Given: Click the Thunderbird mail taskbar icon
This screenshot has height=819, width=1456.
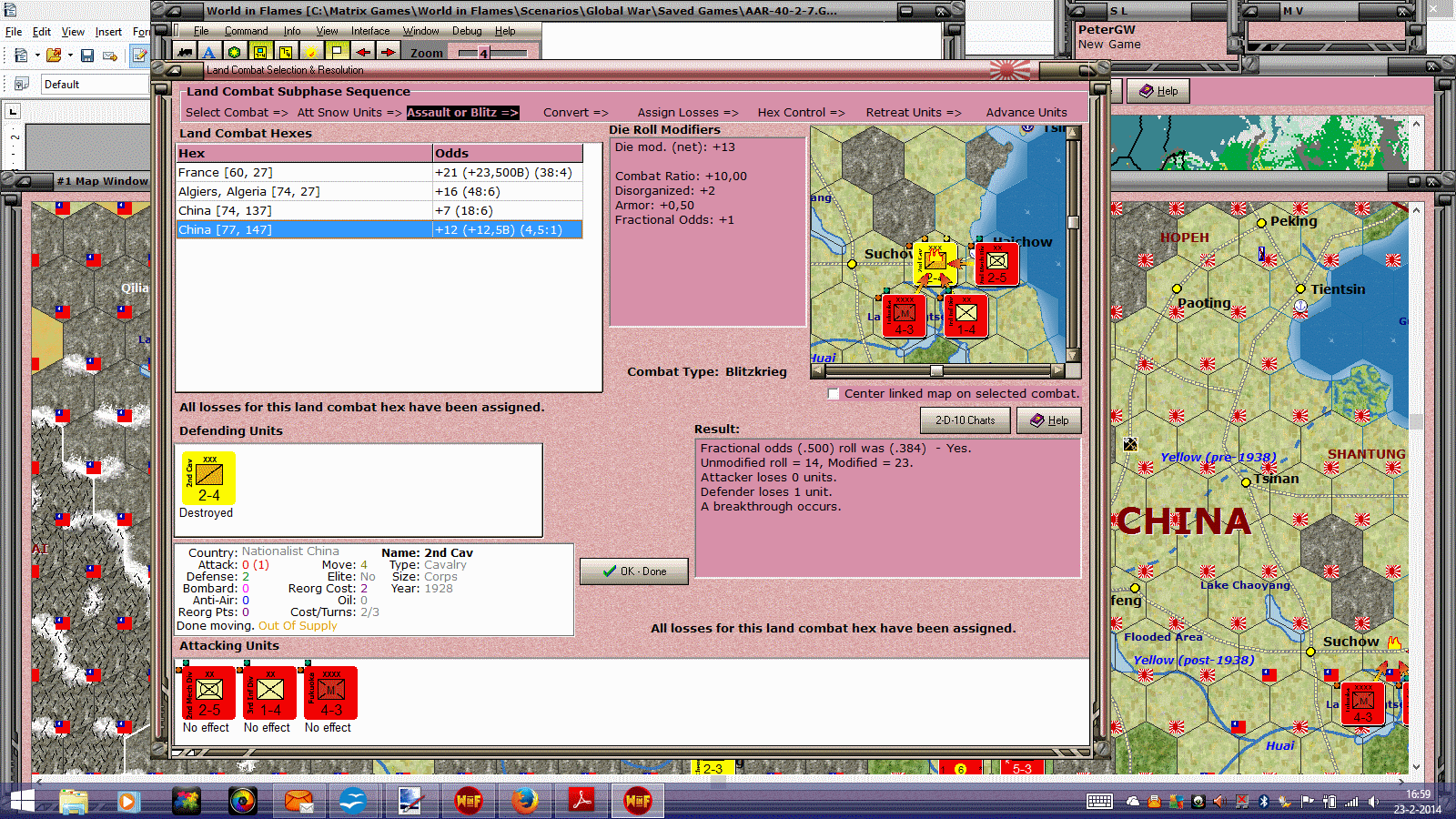Looking at the screenshot, I should click(298, 802).
